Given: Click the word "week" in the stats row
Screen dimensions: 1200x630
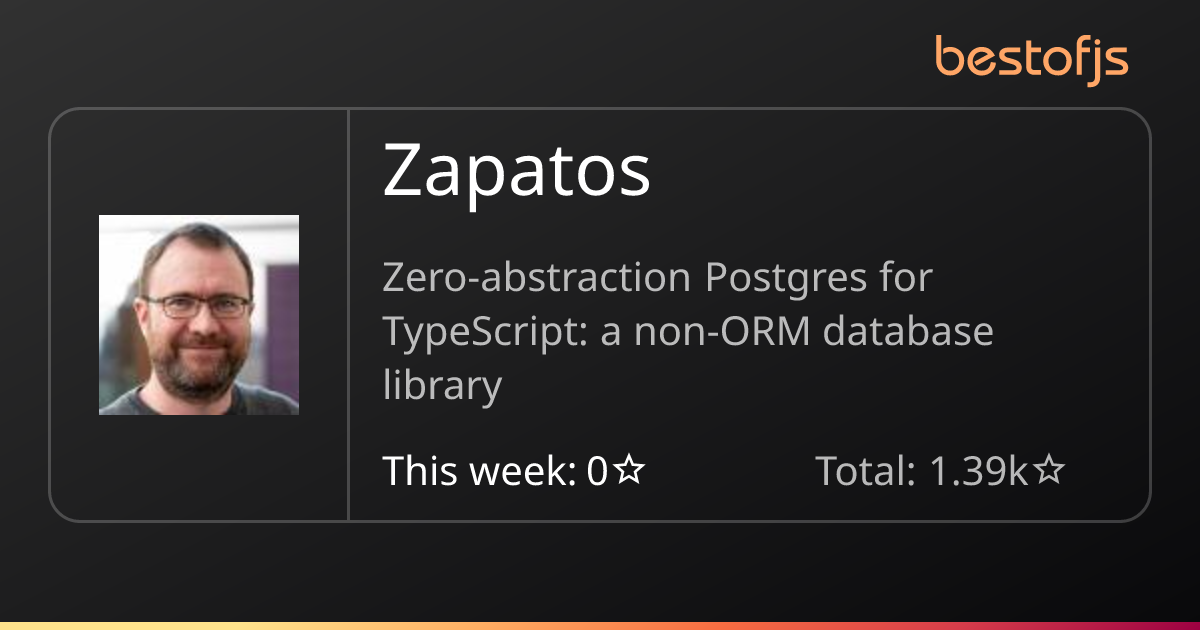Looking at the screenshot, I should tap(515, 471).
